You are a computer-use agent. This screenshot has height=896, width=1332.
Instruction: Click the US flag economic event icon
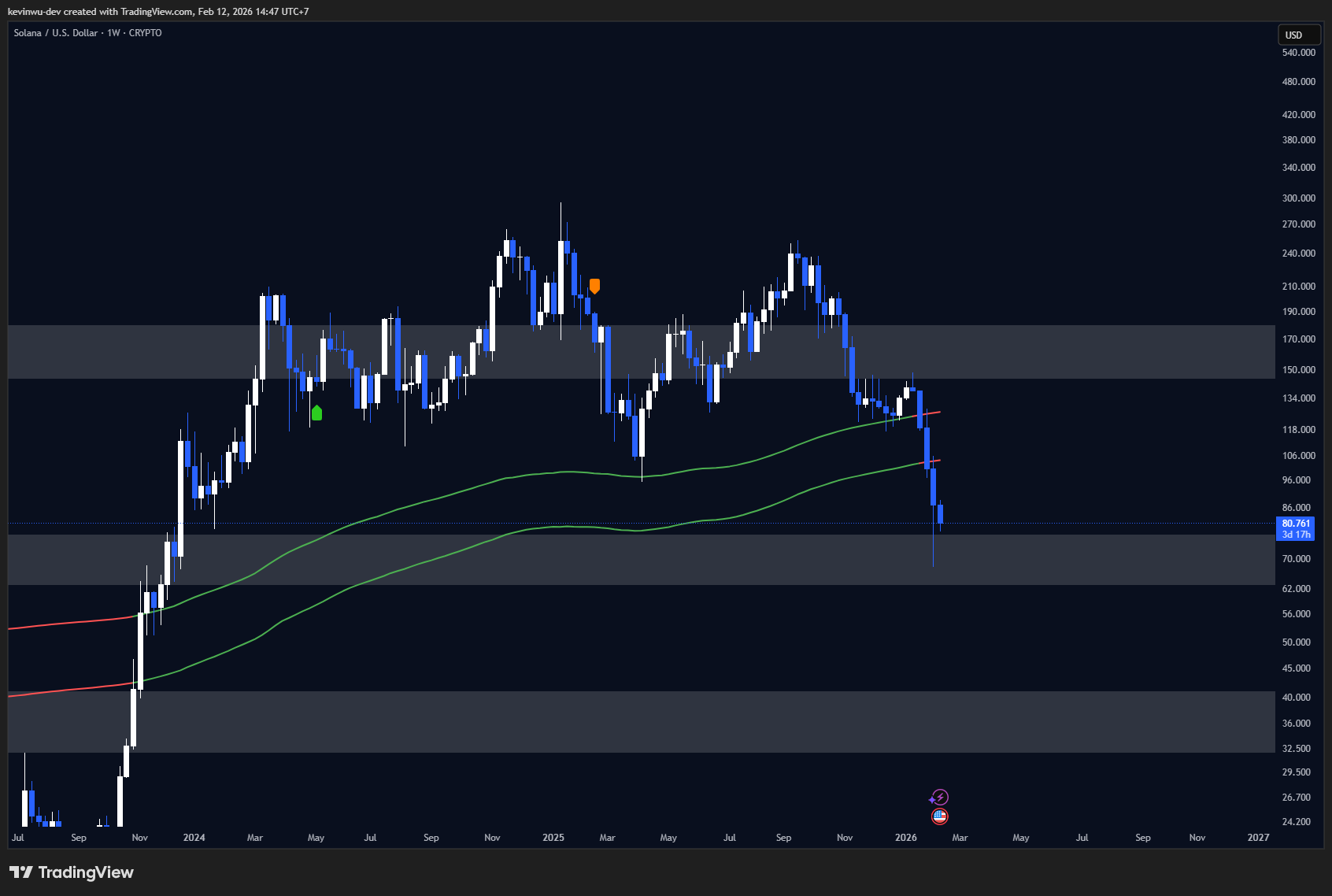click(939, 816)
